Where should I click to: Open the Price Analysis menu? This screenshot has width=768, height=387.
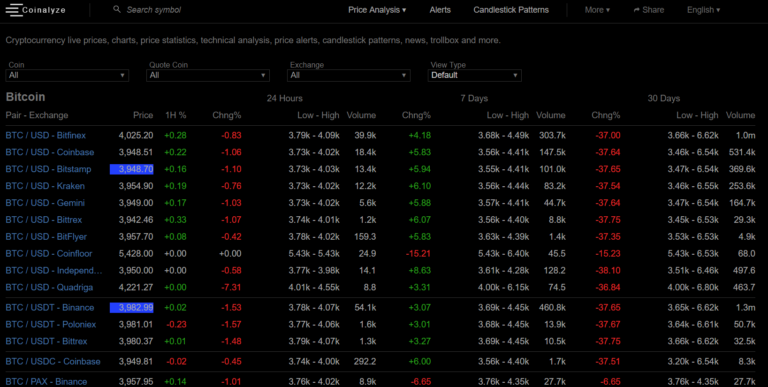377,10
